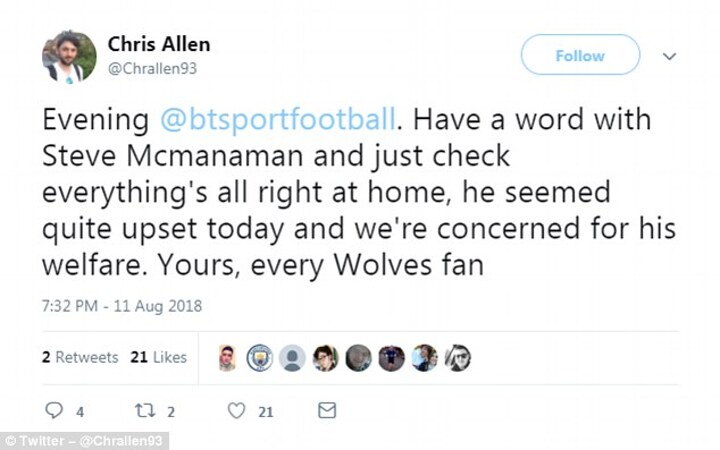Viewport: 720px width, 450px height.
Task: Send tweet via direct message envelope icon
Action: click(x=327, y=410)
